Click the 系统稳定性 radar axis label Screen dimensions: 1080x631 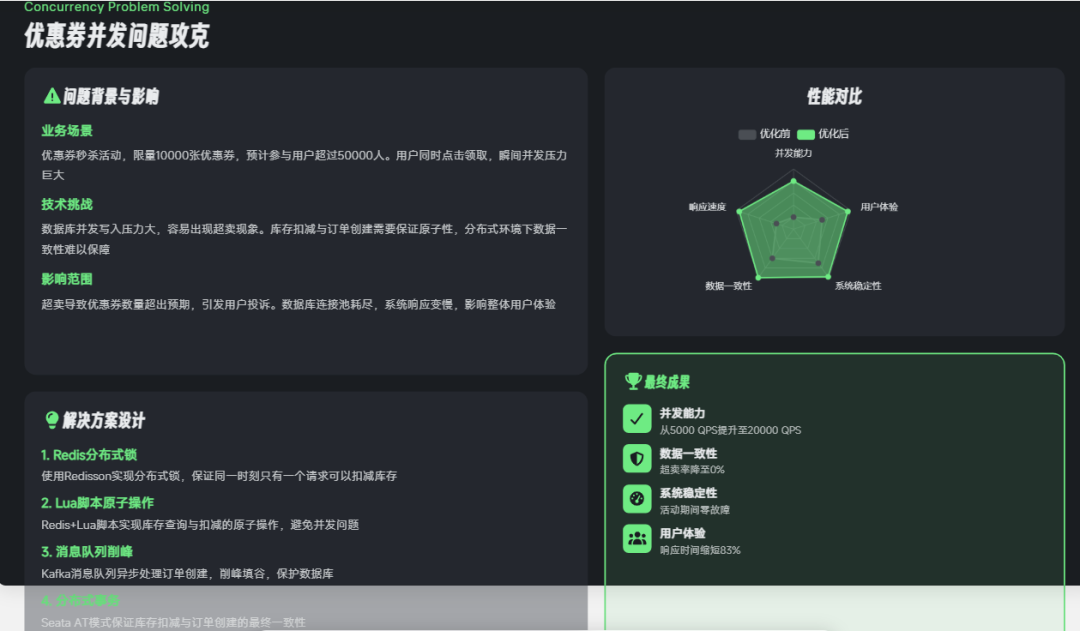point(858,286)
